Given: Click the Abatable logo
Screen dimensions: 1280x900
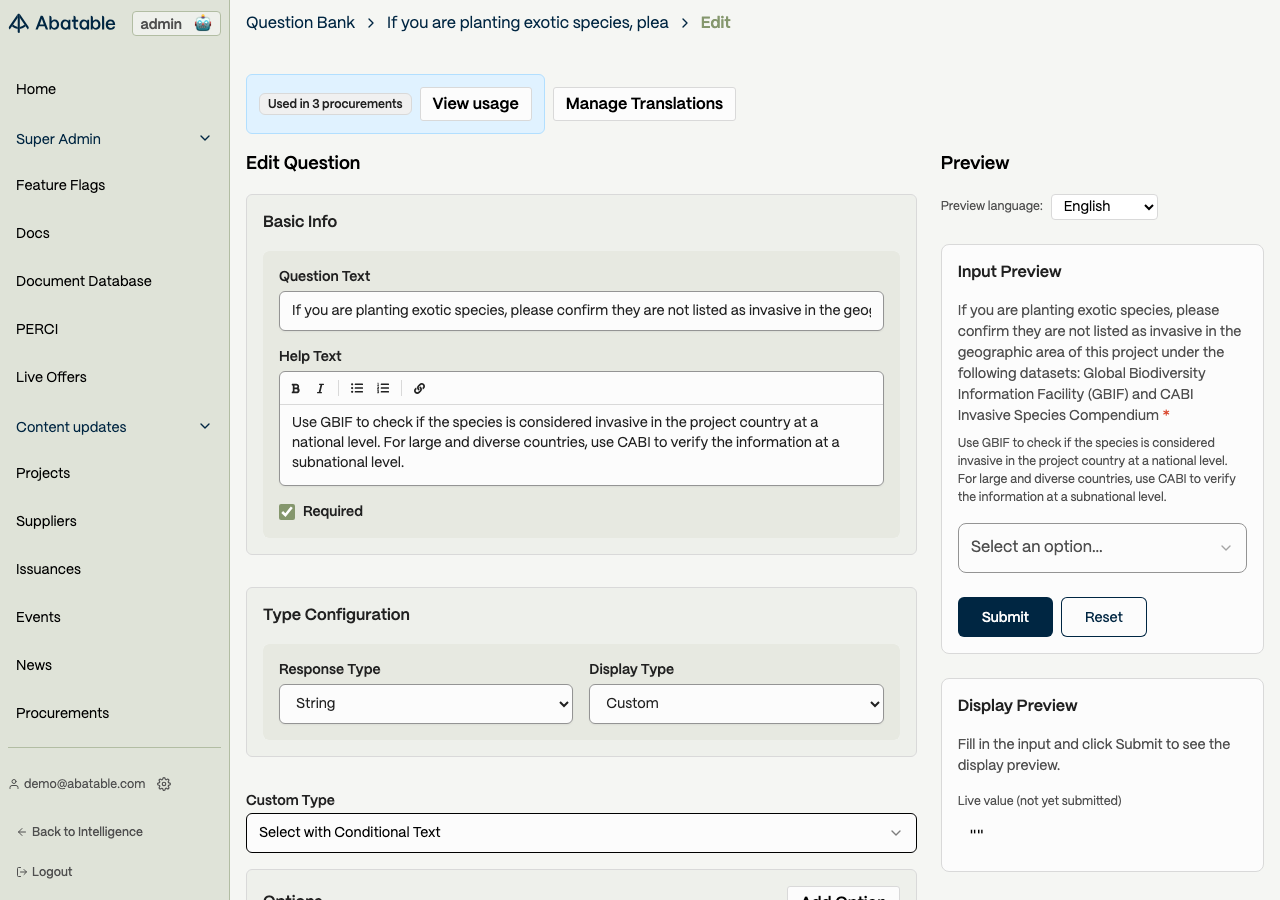Looking at the screenshot, I should tap(62, 23).
